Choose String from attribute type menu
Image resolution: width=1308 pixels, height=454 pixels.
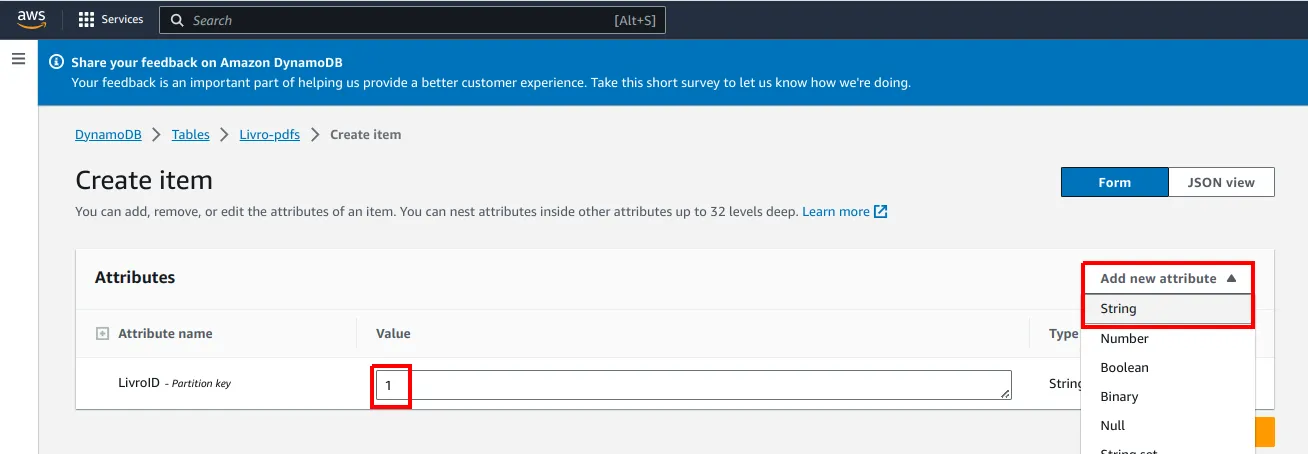coord(1168,309)
